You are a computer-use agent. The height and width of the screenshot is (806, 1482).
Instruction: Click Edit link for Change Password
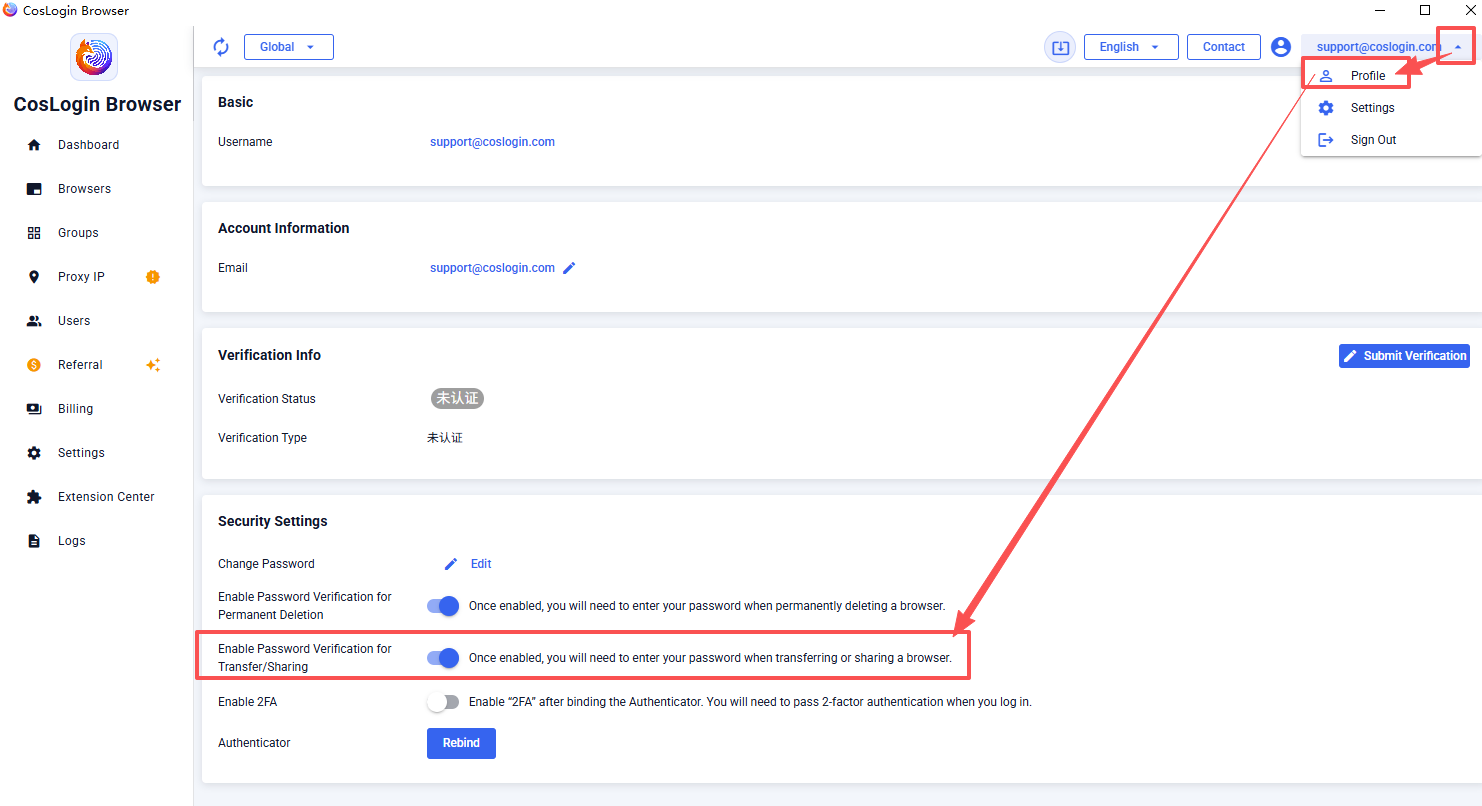[481, 564]
